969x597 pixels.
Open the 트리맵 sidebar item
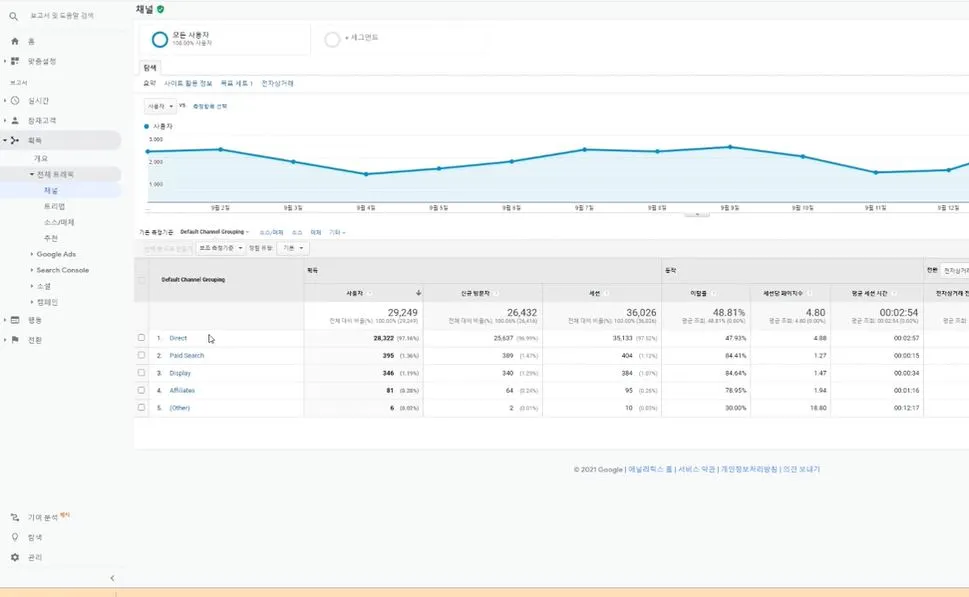54,206
